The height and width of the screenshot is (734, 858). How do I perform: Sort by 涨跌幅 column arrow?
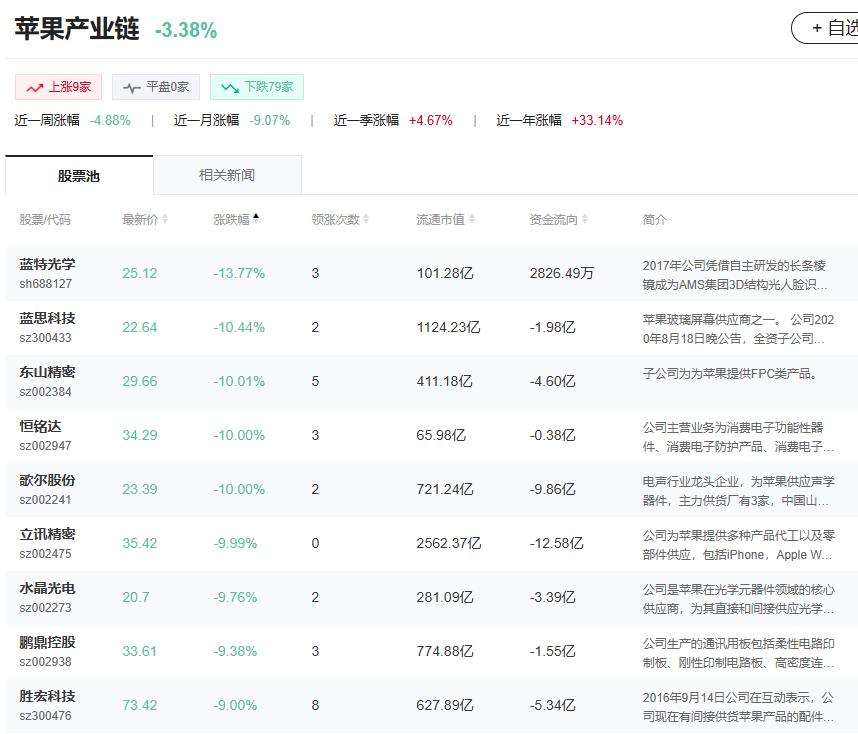point(256,219)
